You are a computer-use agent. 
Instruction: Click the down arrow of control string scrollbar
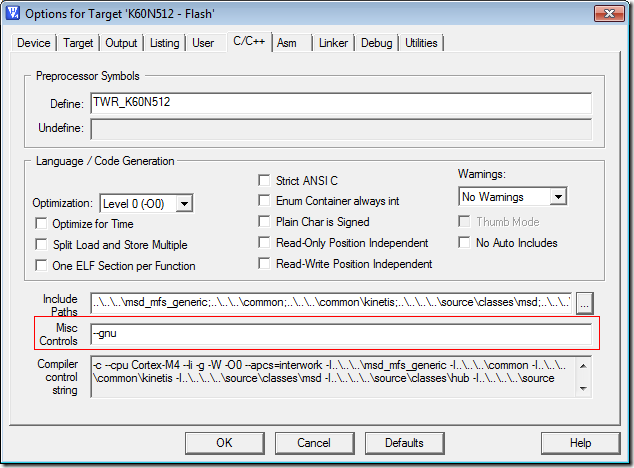coord(583,388)
